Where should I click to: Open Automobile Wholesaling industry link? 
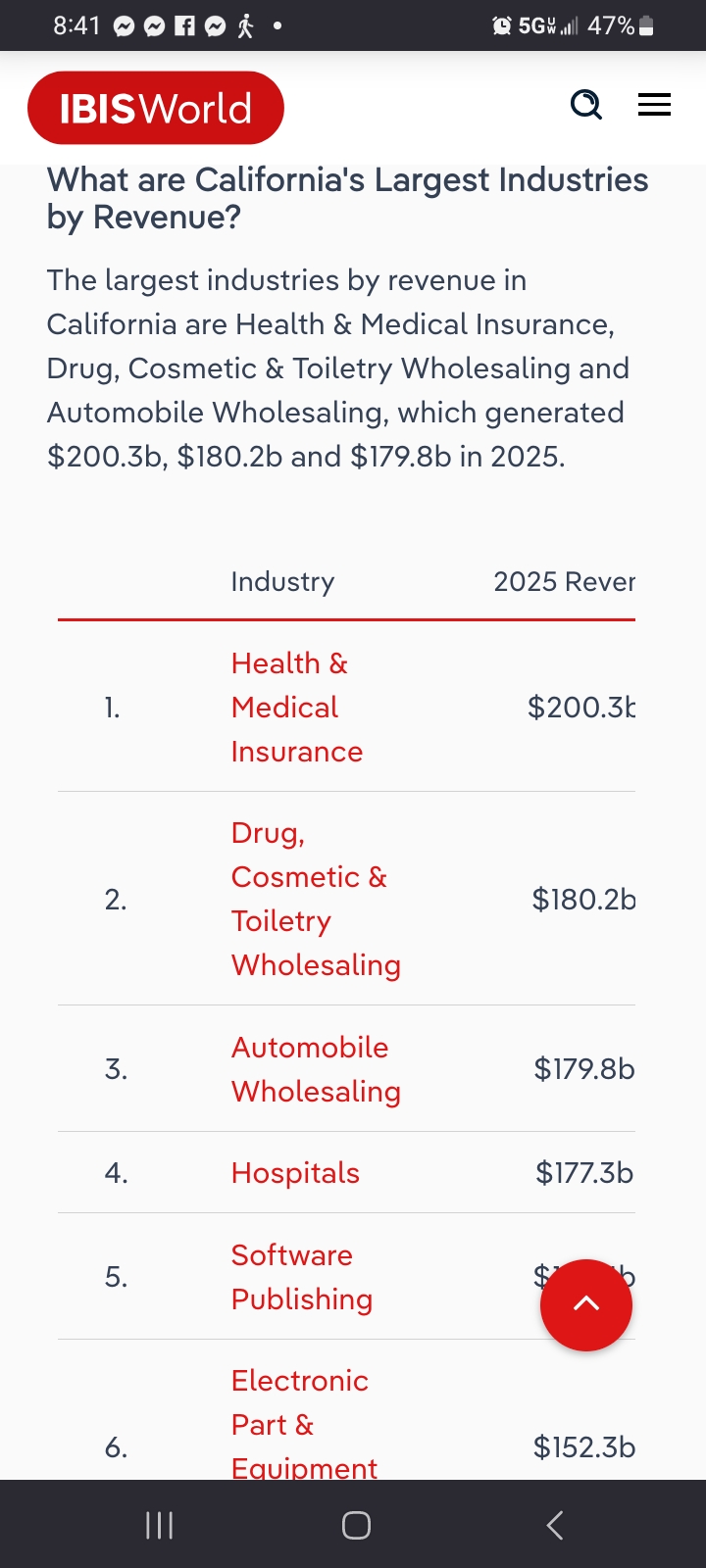pos(315,1069)
